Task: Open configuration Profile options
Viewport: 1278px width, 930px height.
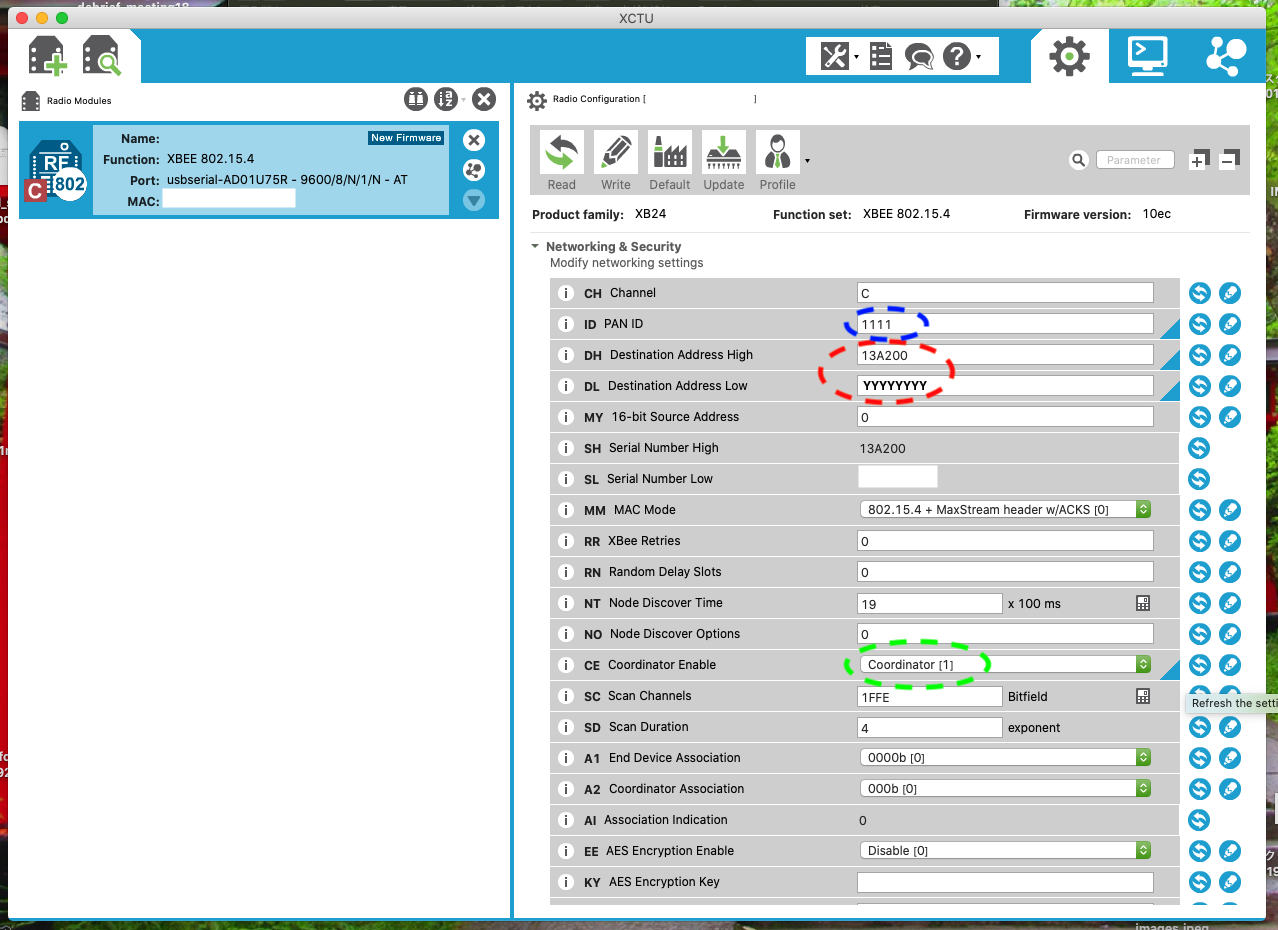Action: point(778,161)
